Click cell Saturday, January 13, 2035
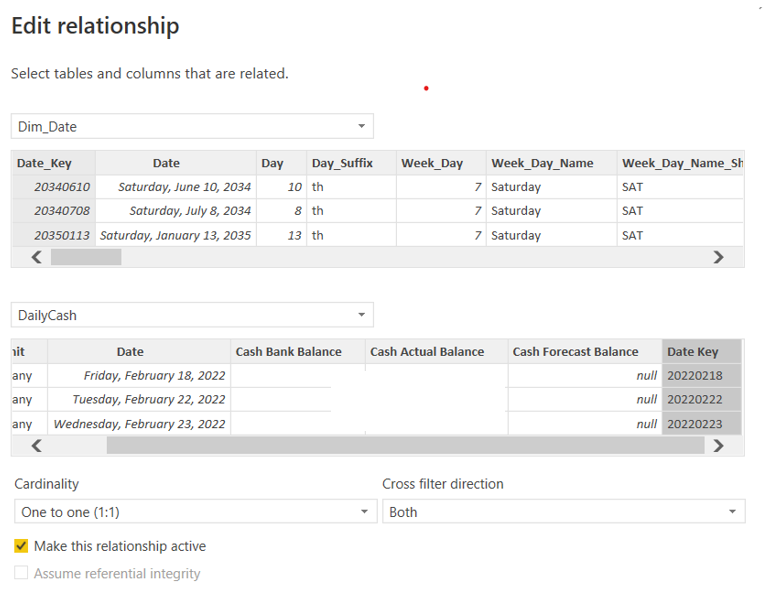Viewport: 768px width, 593px height. tap(176, 235)
